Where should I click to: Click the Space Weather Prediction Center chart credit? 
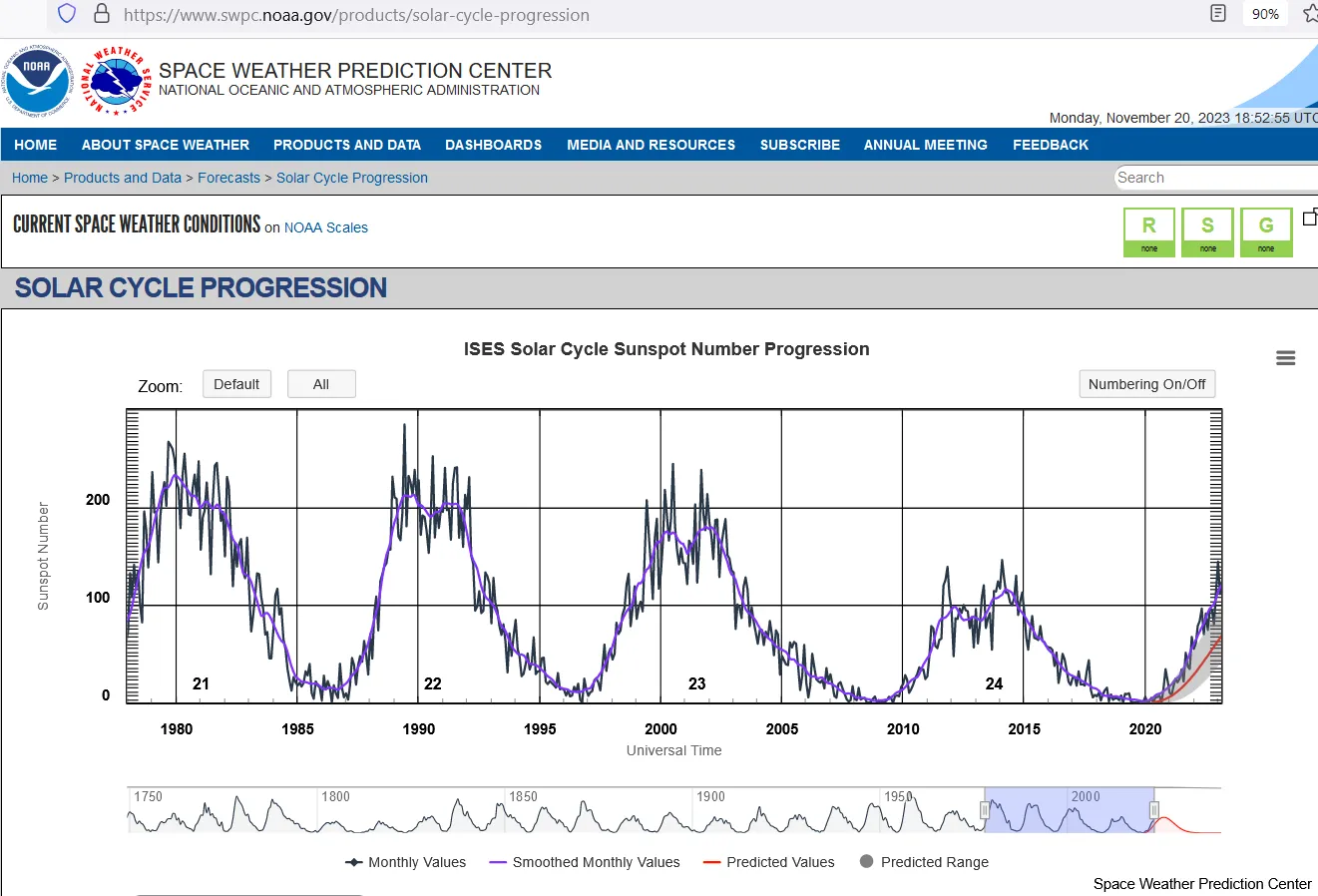[x=1202, y=884]
